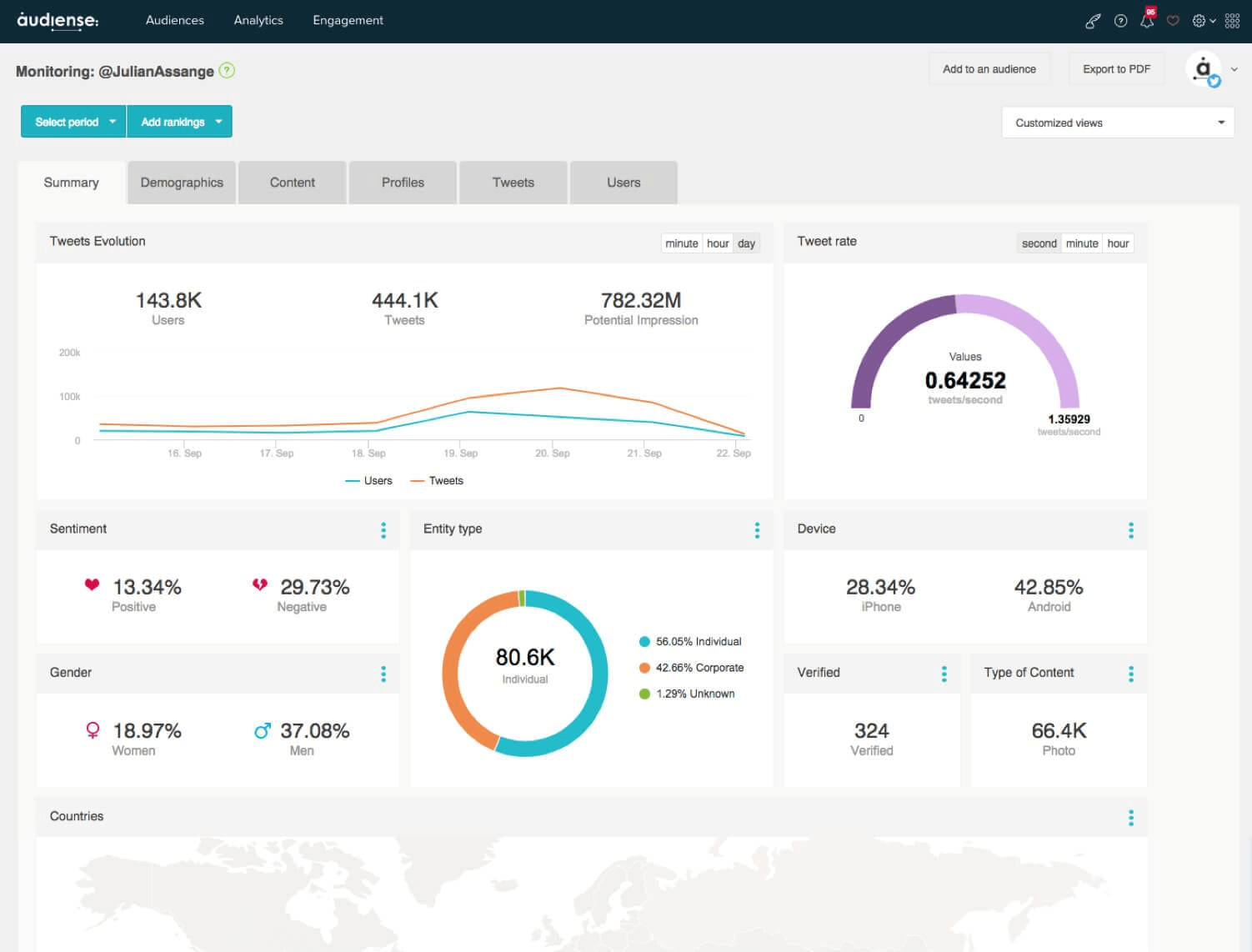1252x952 pixels.
Task: Open help via the top question mark icon
Action: 1120,21
